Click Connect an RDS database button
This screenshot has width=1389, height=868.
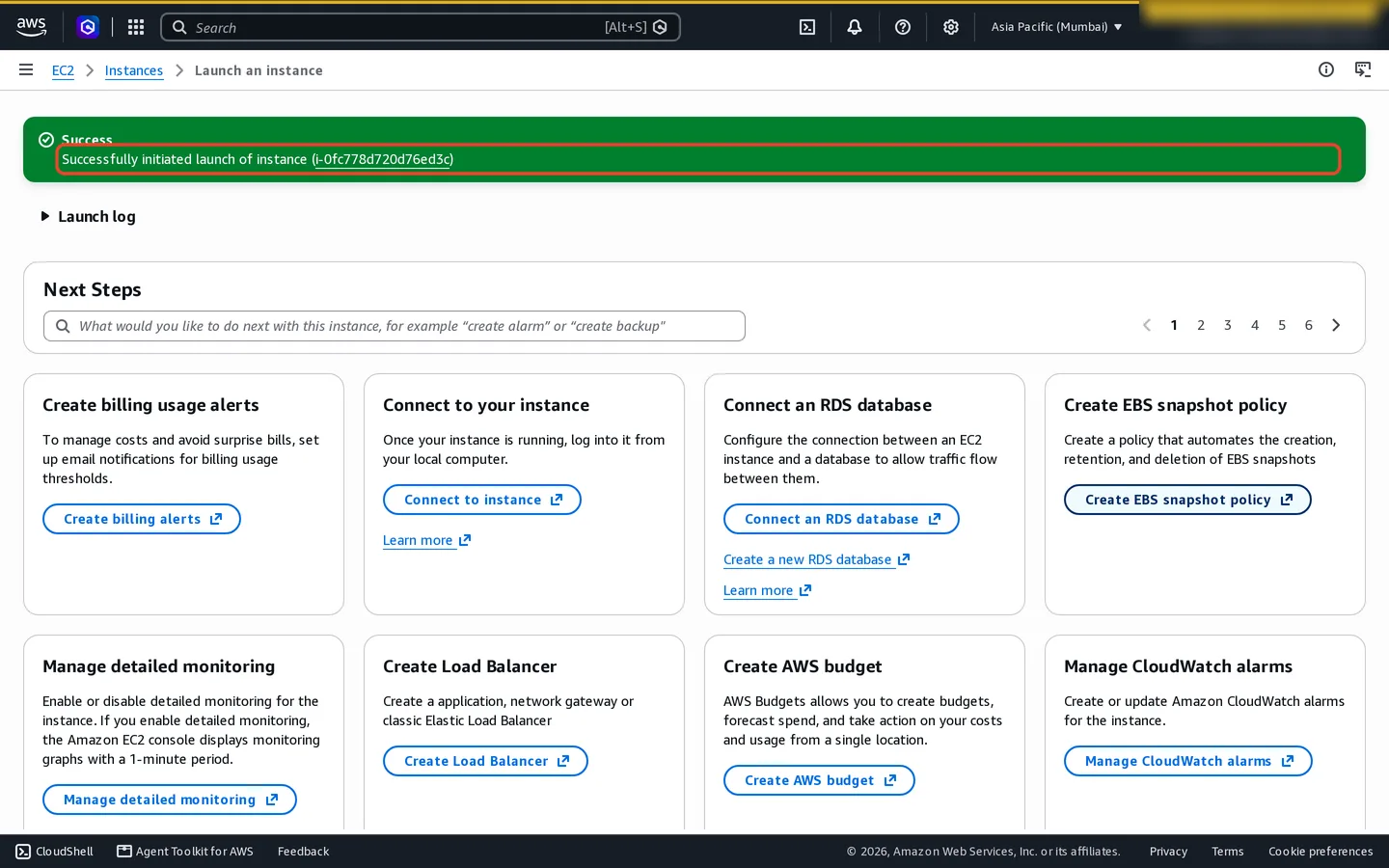point(841,519)
